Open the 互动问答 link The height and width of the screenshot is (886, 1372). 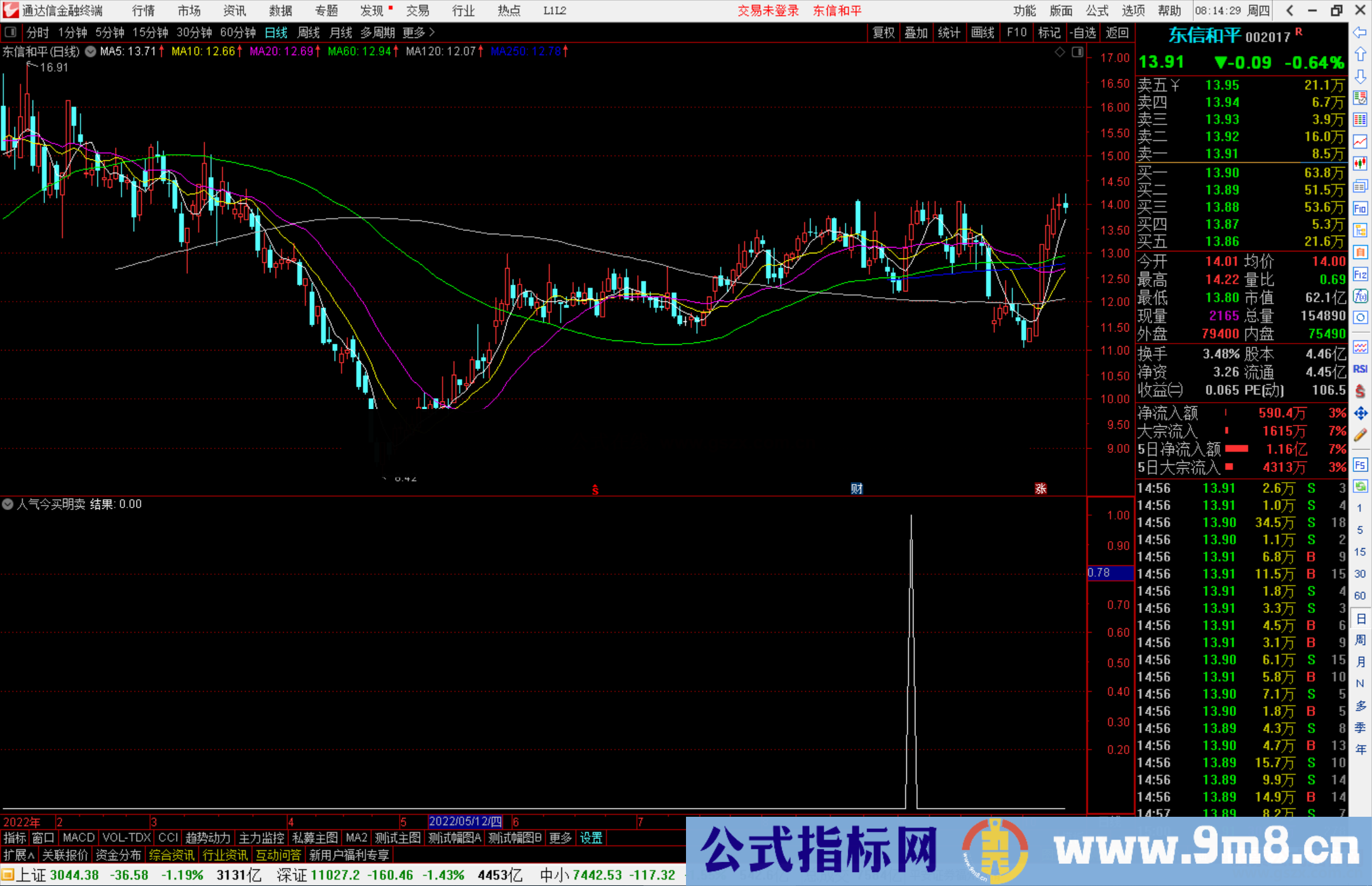tap(279, 855)
